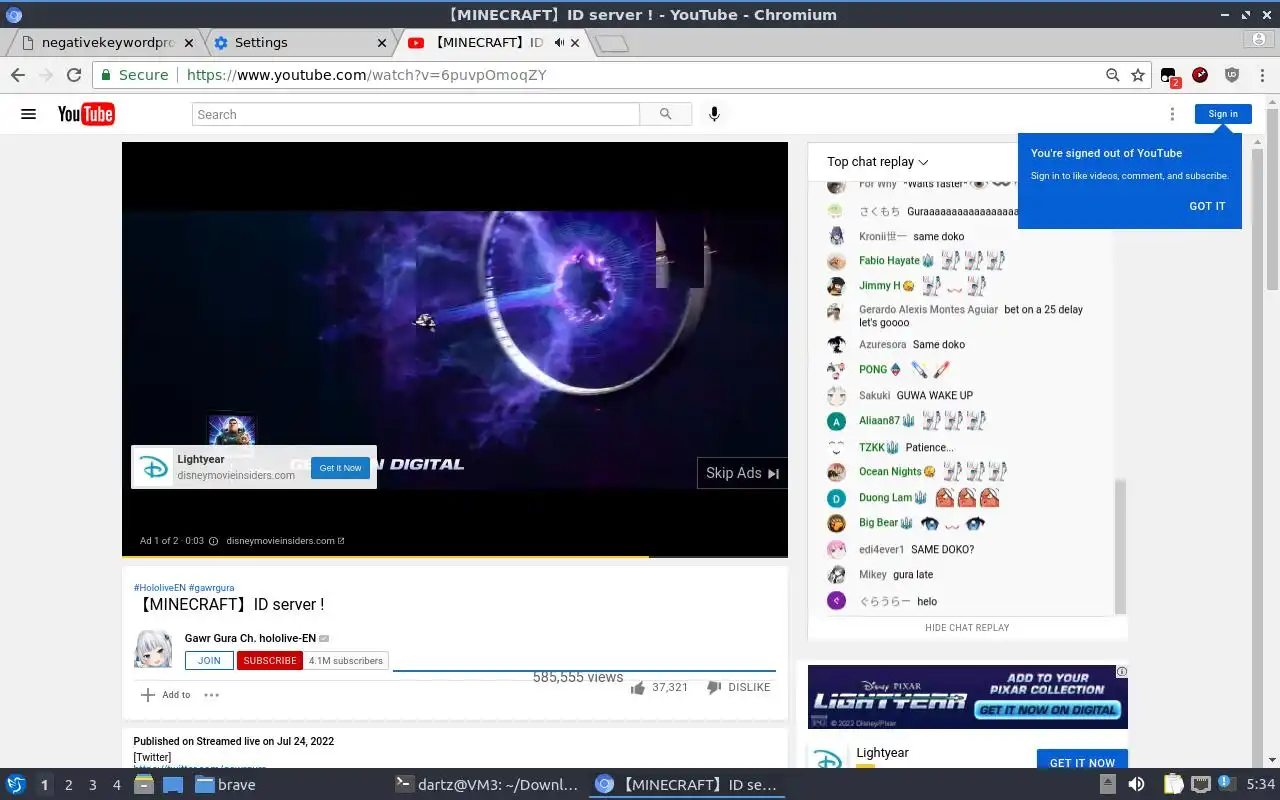
Task: Go to YouTube home via logo
Action: (x=86, y=114)
